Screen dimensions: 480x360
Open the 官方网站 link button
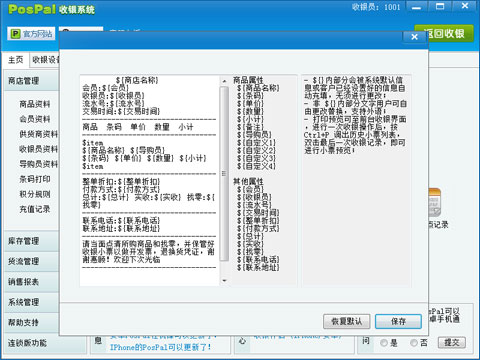[x=31, y=34]
